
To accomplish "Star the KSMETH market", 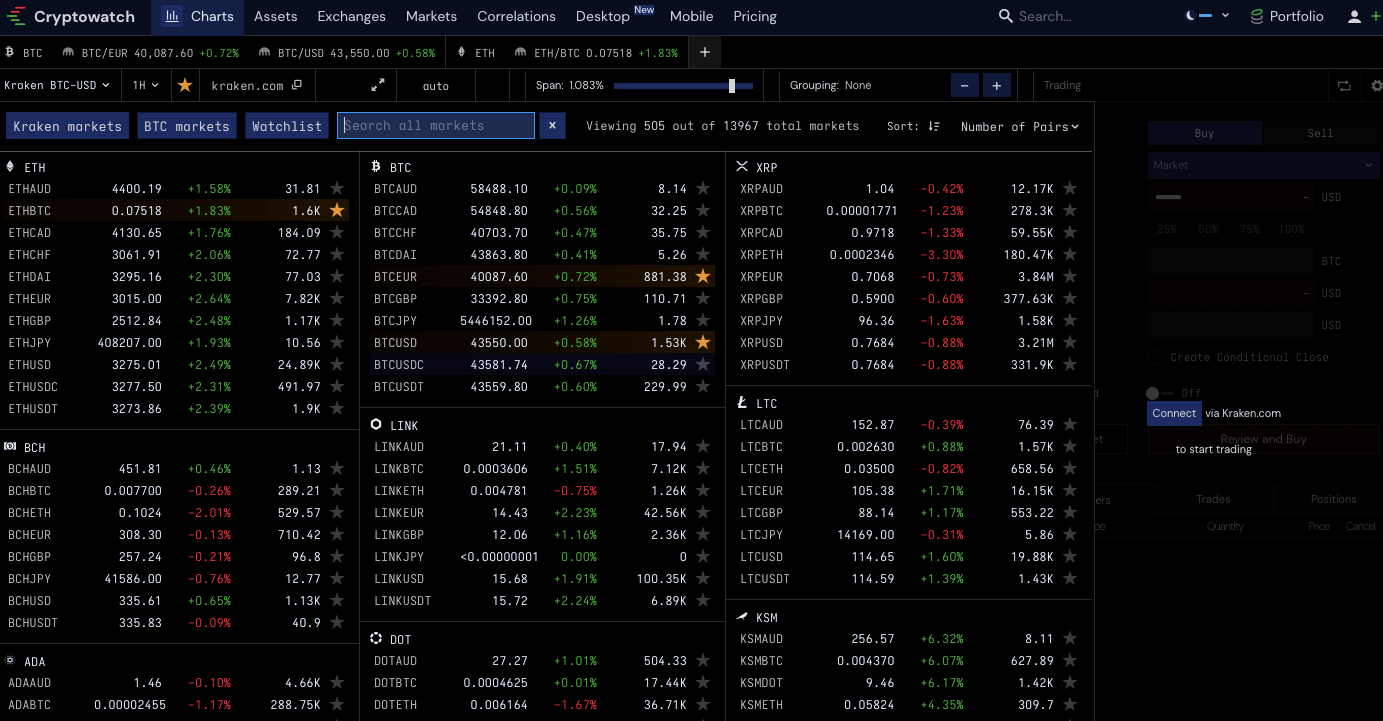I will tap(1070, 704).
